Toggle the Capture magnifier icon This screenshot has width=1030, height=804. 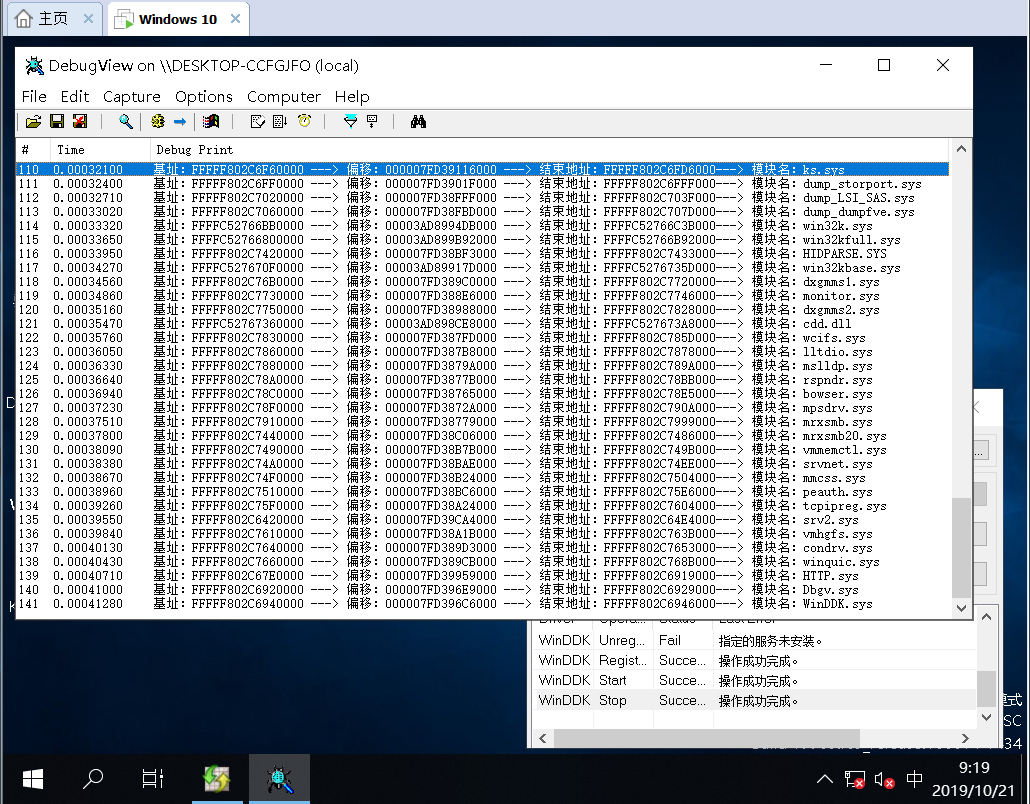point(125,122)
